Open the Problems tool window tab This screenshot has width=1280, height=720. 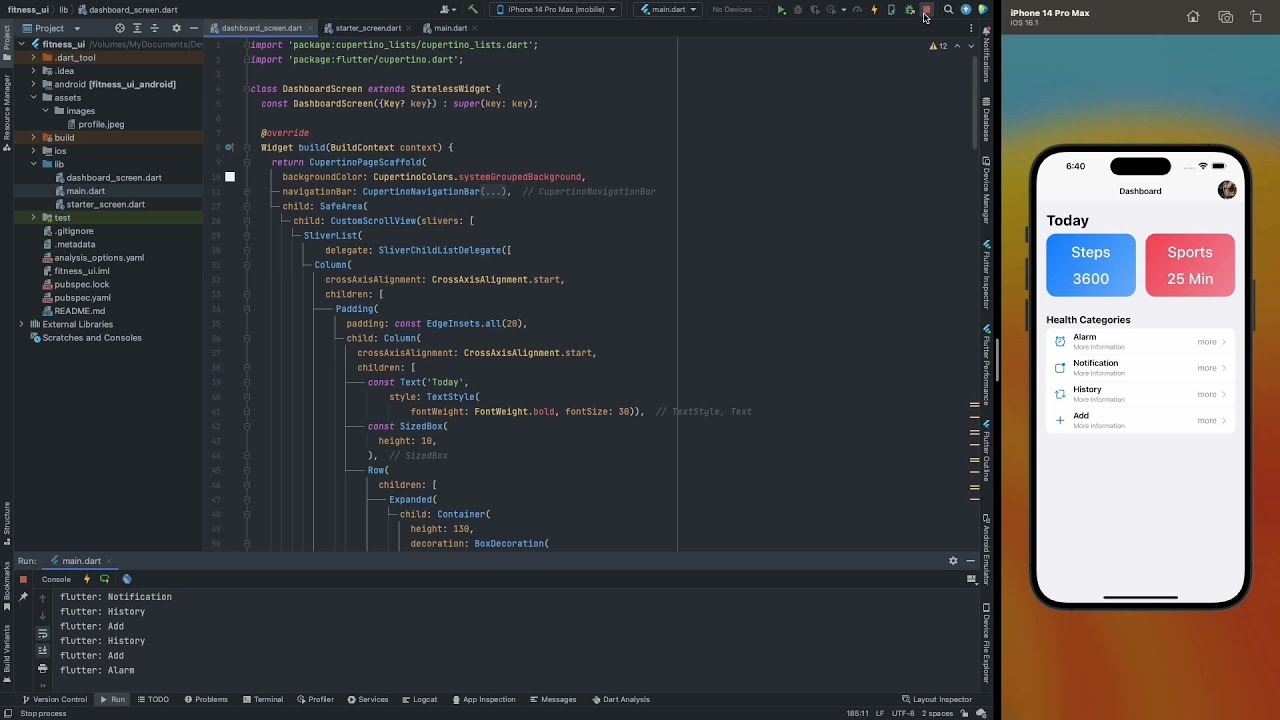[205, 700]
